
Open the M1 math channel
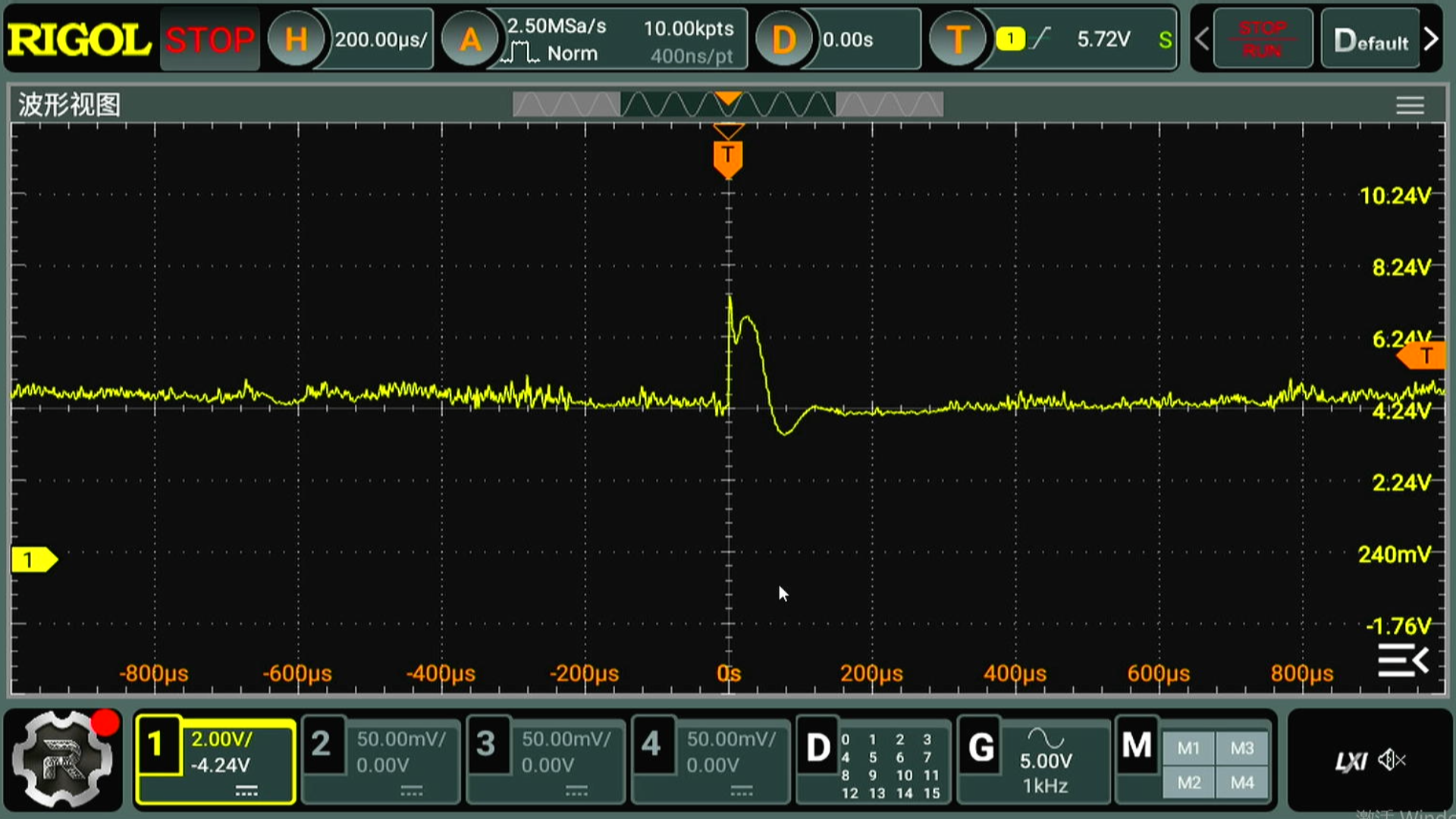(1188, 748)
